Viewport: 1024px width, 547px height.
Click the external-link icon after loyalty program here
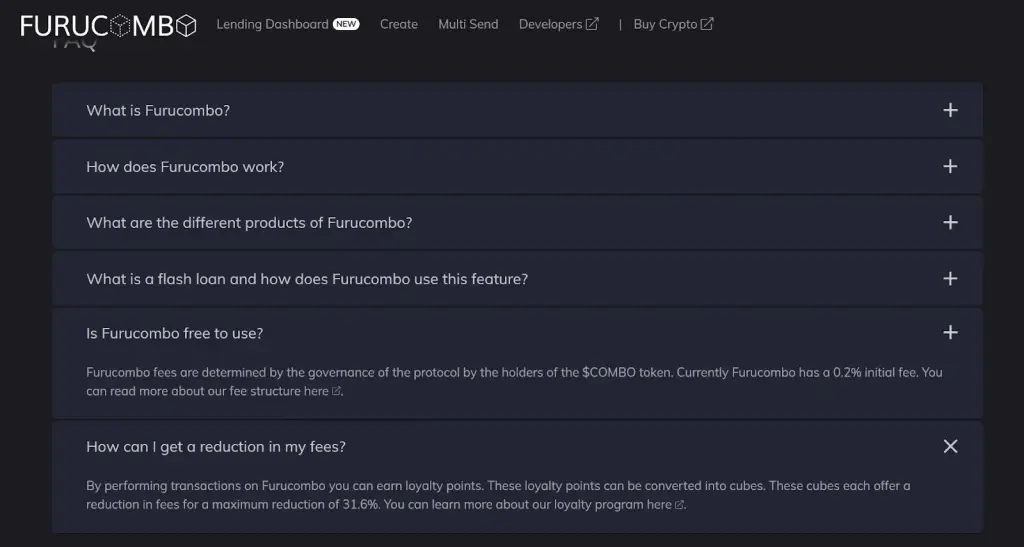pyautogui.click(x=679, y=505)
